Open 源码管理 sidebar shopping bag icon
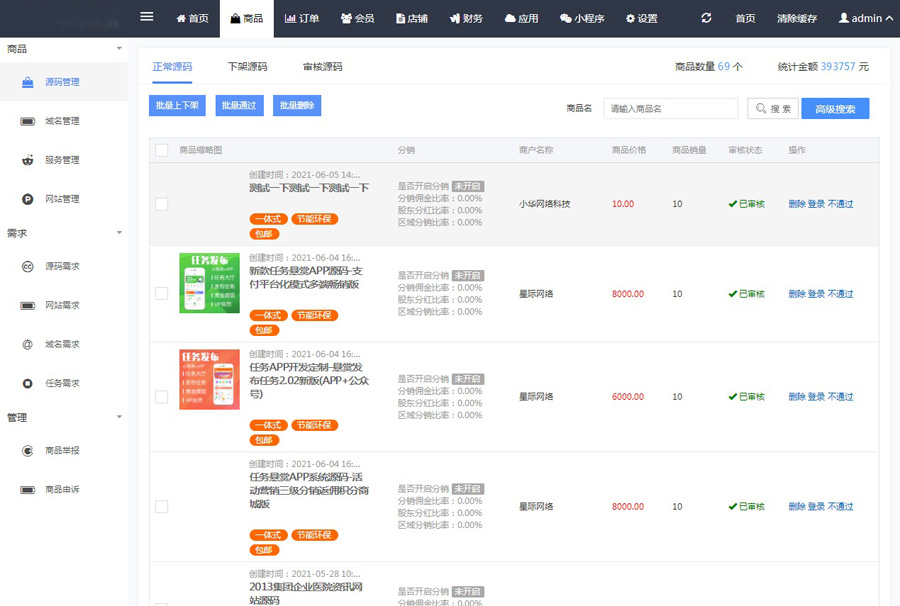The height and width of the screenshot is (606, 900). [28, 82]
